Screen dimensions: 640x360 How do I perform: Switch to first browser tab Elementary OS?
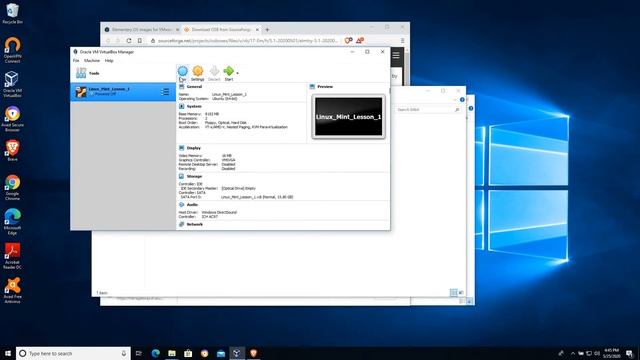[141, 30]
